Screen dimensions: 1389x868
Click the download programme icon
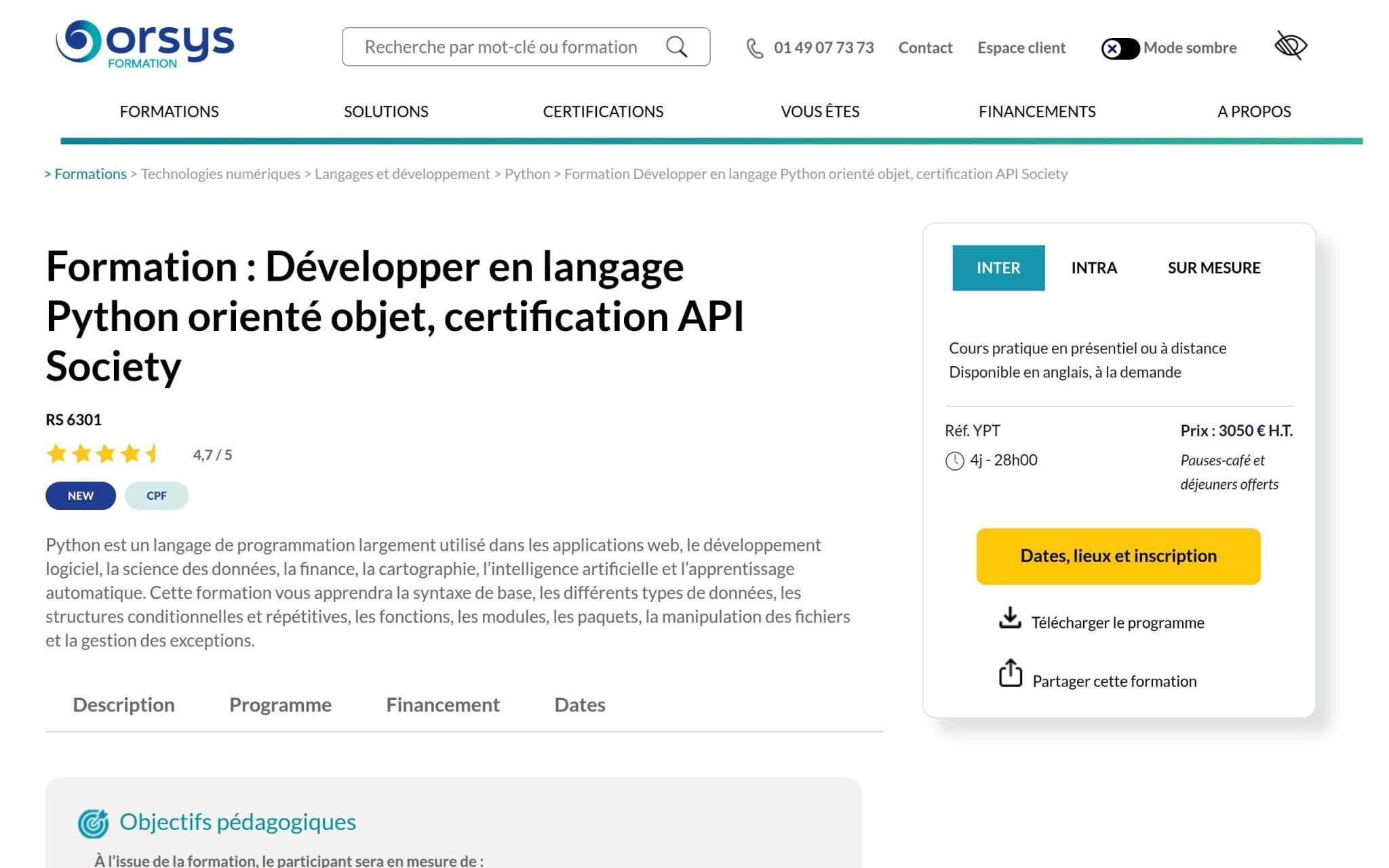[1010, 618]
